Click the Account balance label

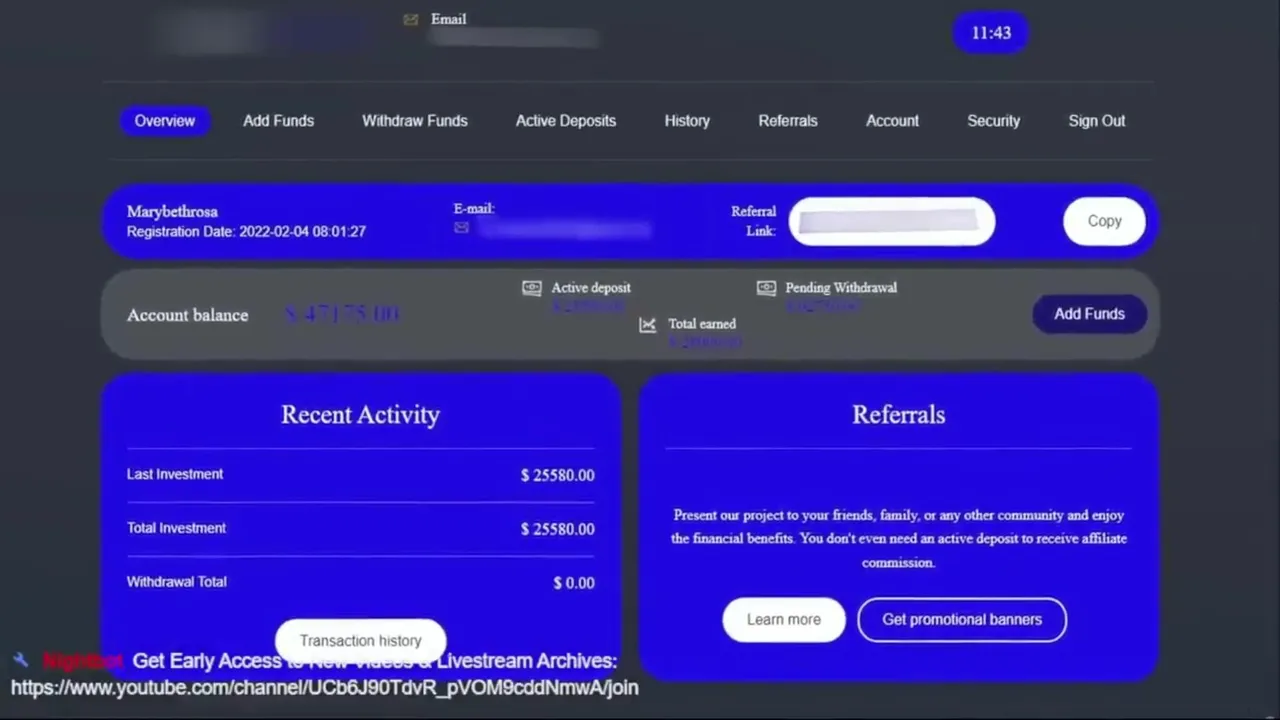[x=187, y=315]
